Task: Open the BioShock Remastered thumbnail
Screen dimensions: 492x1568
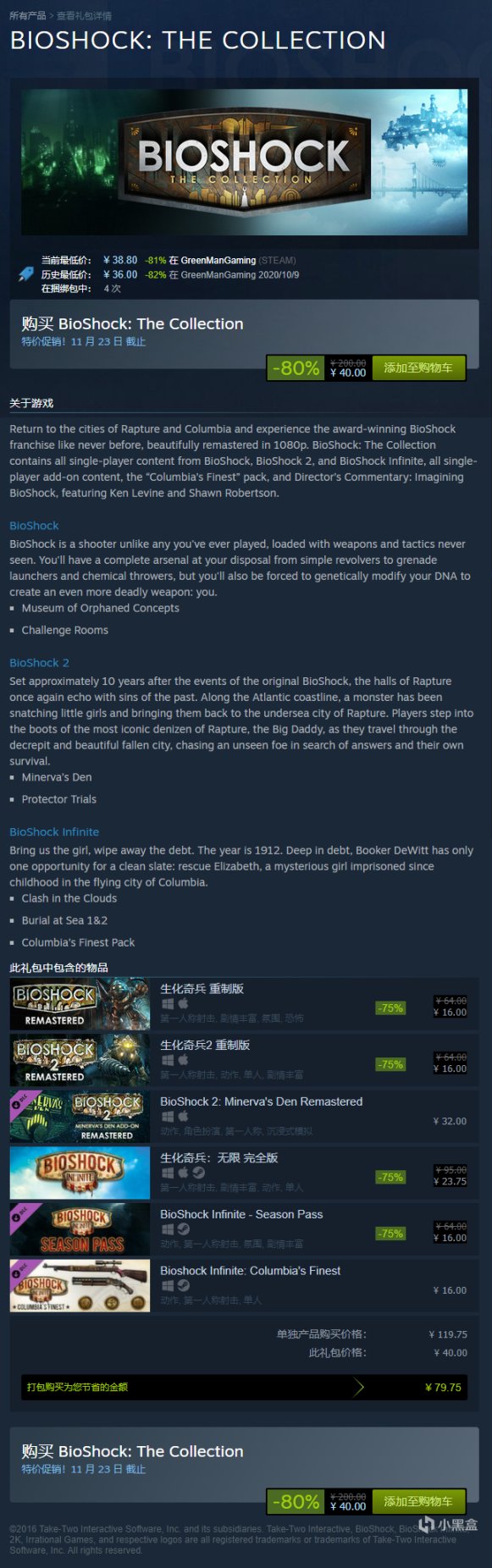Action: [x=80, y=1004]
